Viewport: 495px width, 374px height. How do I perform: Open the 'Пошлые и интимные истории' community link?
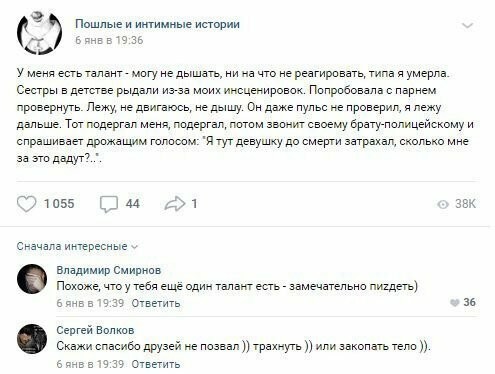(x=157, y=24)
